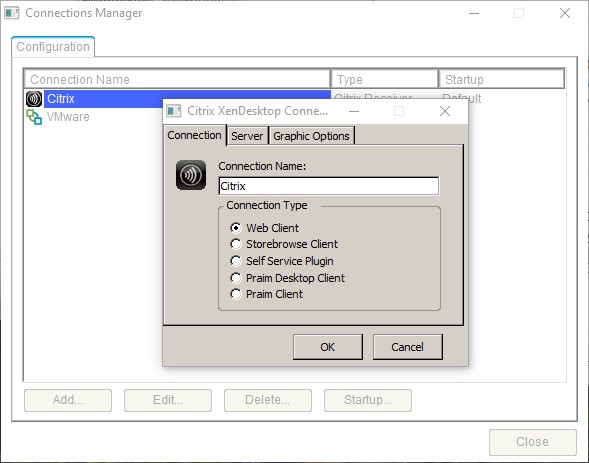Click the Delete... button
Screen dimensions: 589x463
click(x=268, y=400)
